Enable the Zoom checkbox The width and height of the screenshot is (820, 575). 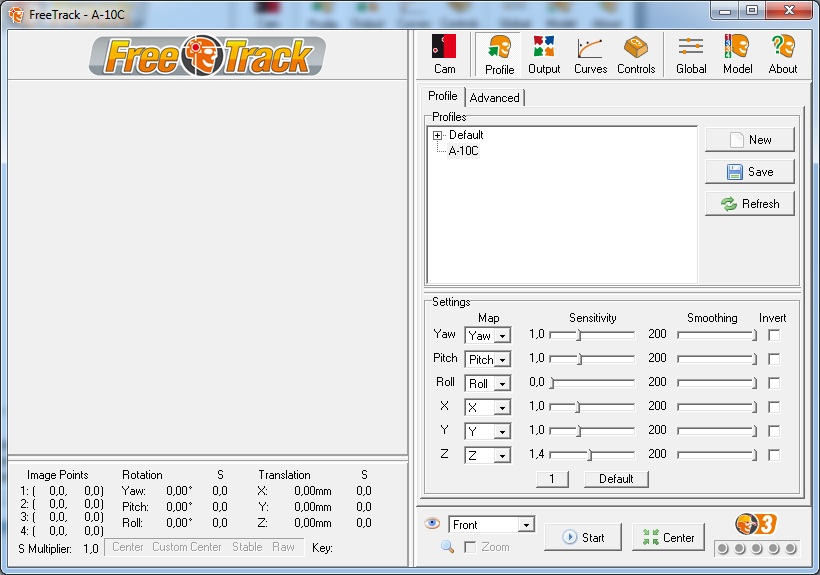(470, 547)
